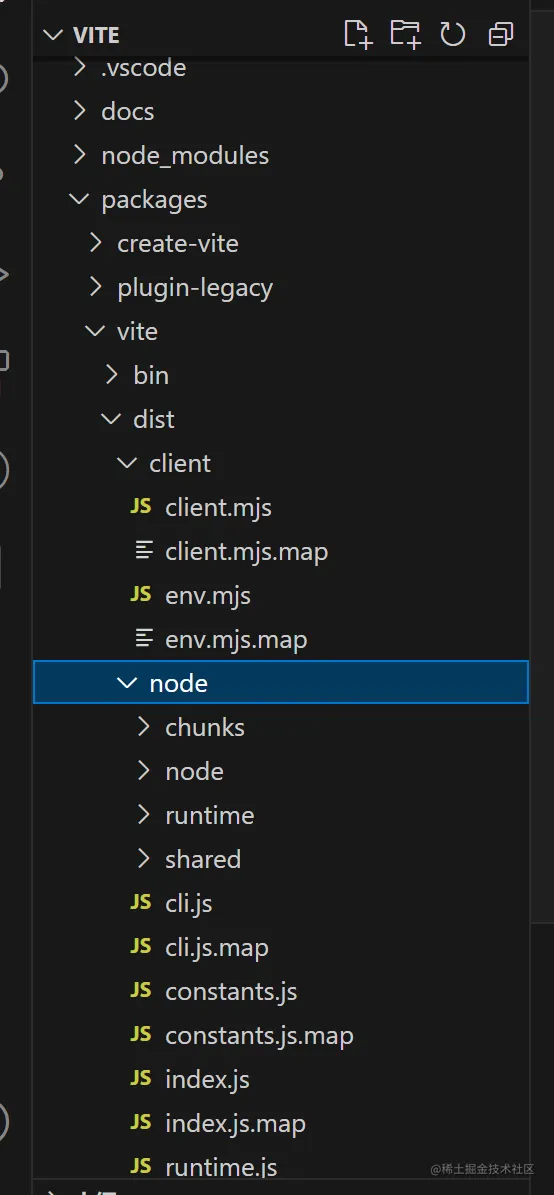Collapse all folders in explorer
Image resolution: width=554 pixels, height=1195 pixels.
(501, 34)
